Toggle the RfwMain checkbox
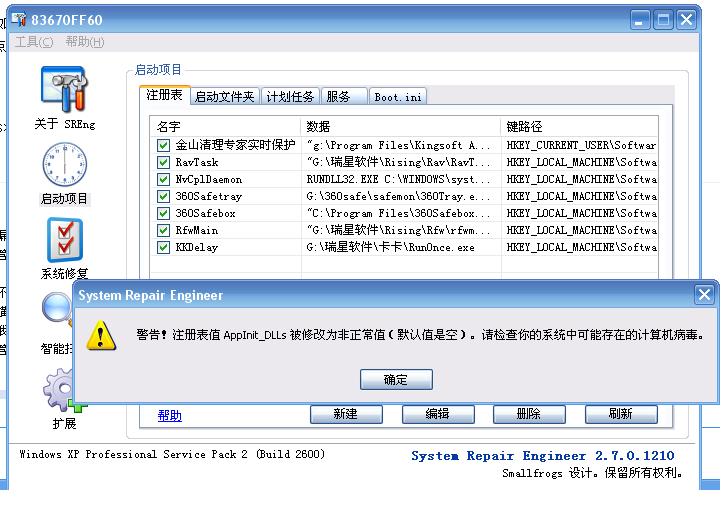This screenshot has height=524, width=723. [163, 231]
